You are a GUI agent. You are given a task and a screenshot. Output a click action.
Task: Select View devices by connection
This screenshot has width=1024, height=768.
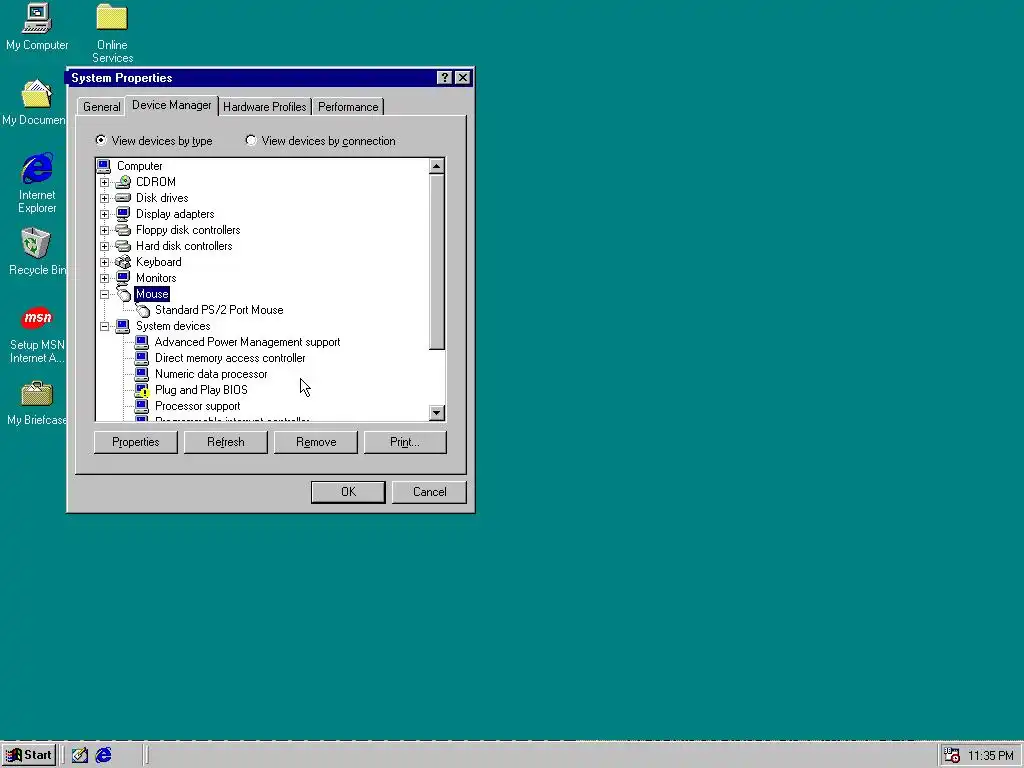(x=321, y=140)
